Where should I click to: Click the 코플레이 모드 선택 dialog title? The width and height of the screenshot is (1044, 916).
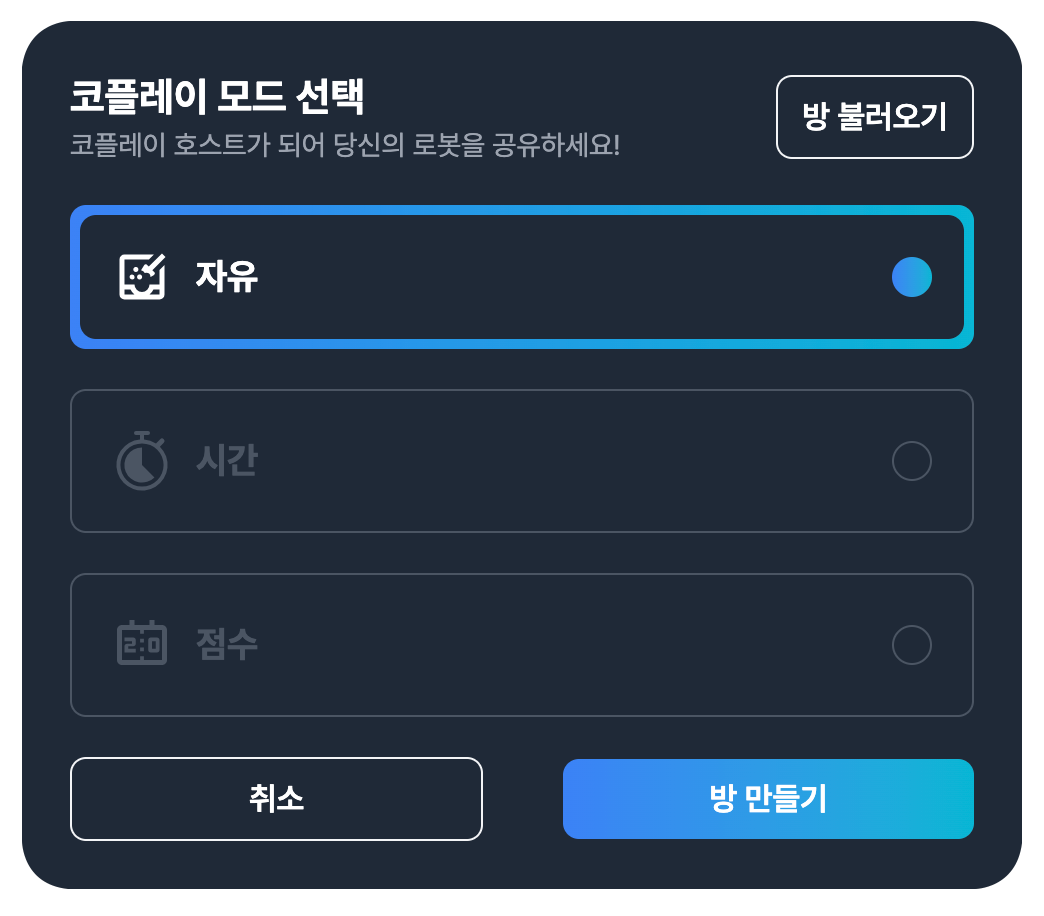coord(218,97)
